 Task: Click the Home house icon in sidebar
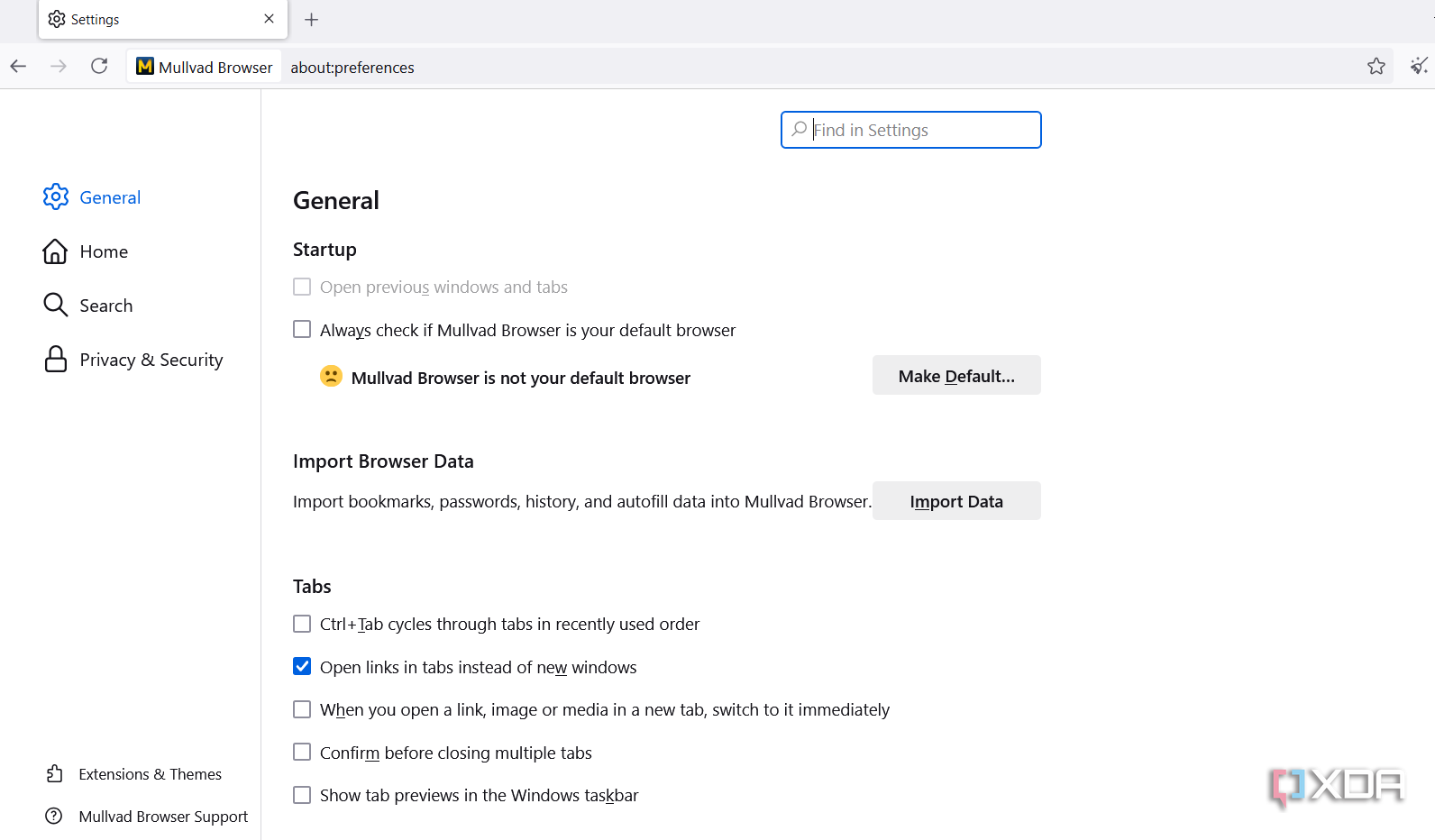coord(55,251)
